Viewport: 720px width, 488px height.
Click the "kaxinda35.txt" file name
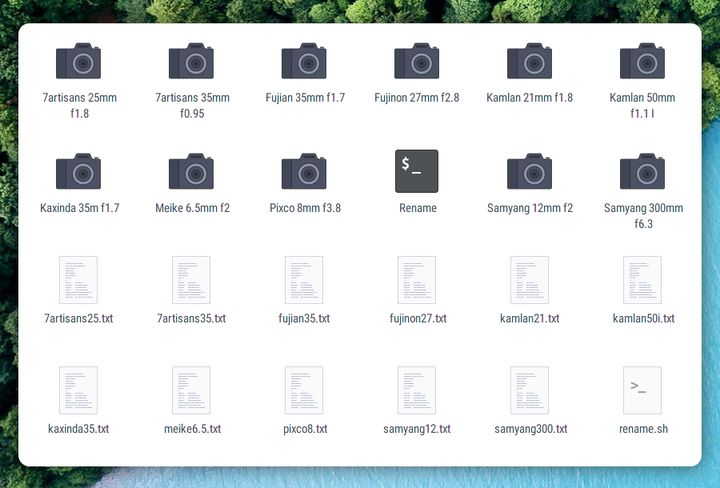[79, 429]
